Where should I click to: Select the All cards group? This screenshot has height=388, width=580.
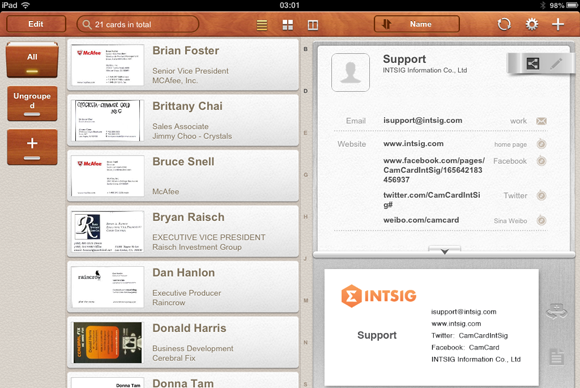(x=32, y=60)
